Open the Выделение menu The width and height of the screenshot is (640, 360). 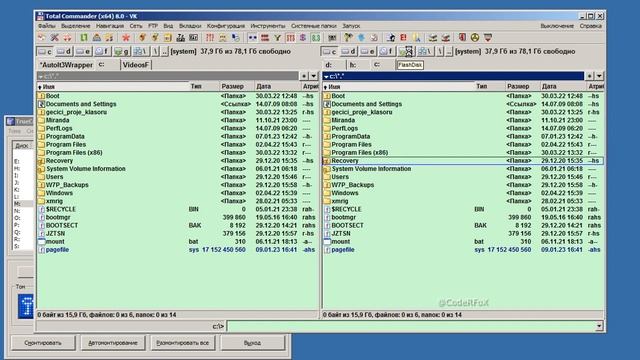(76, 26)
